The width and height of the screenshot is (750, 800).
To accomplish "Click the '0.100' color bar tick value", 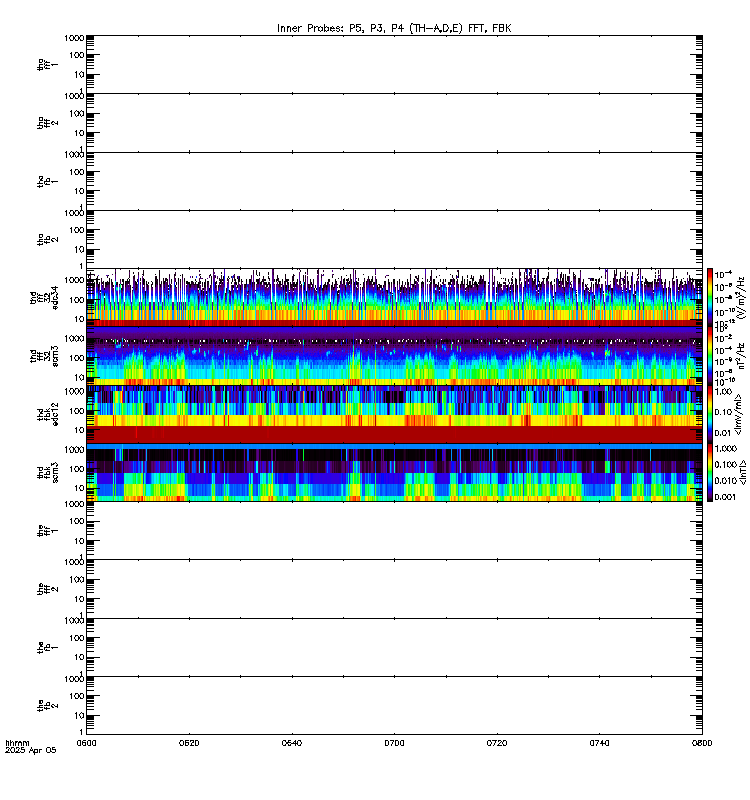I will tap(726, 464).
